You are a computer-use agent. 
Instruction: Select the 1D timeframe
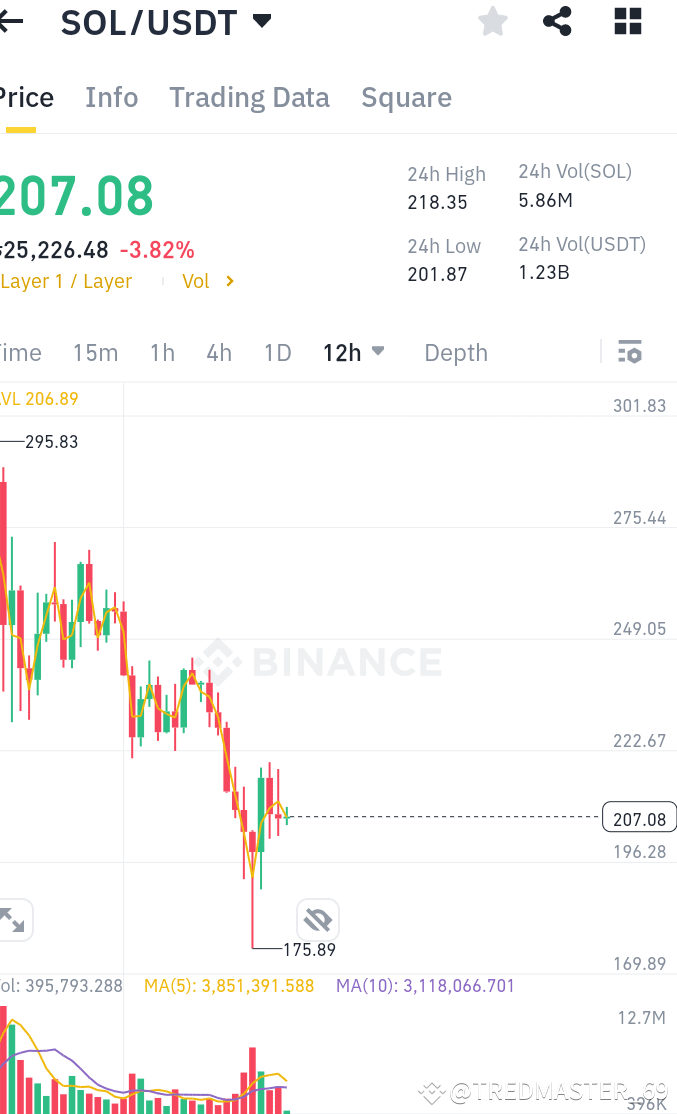(x=277, y=352)
